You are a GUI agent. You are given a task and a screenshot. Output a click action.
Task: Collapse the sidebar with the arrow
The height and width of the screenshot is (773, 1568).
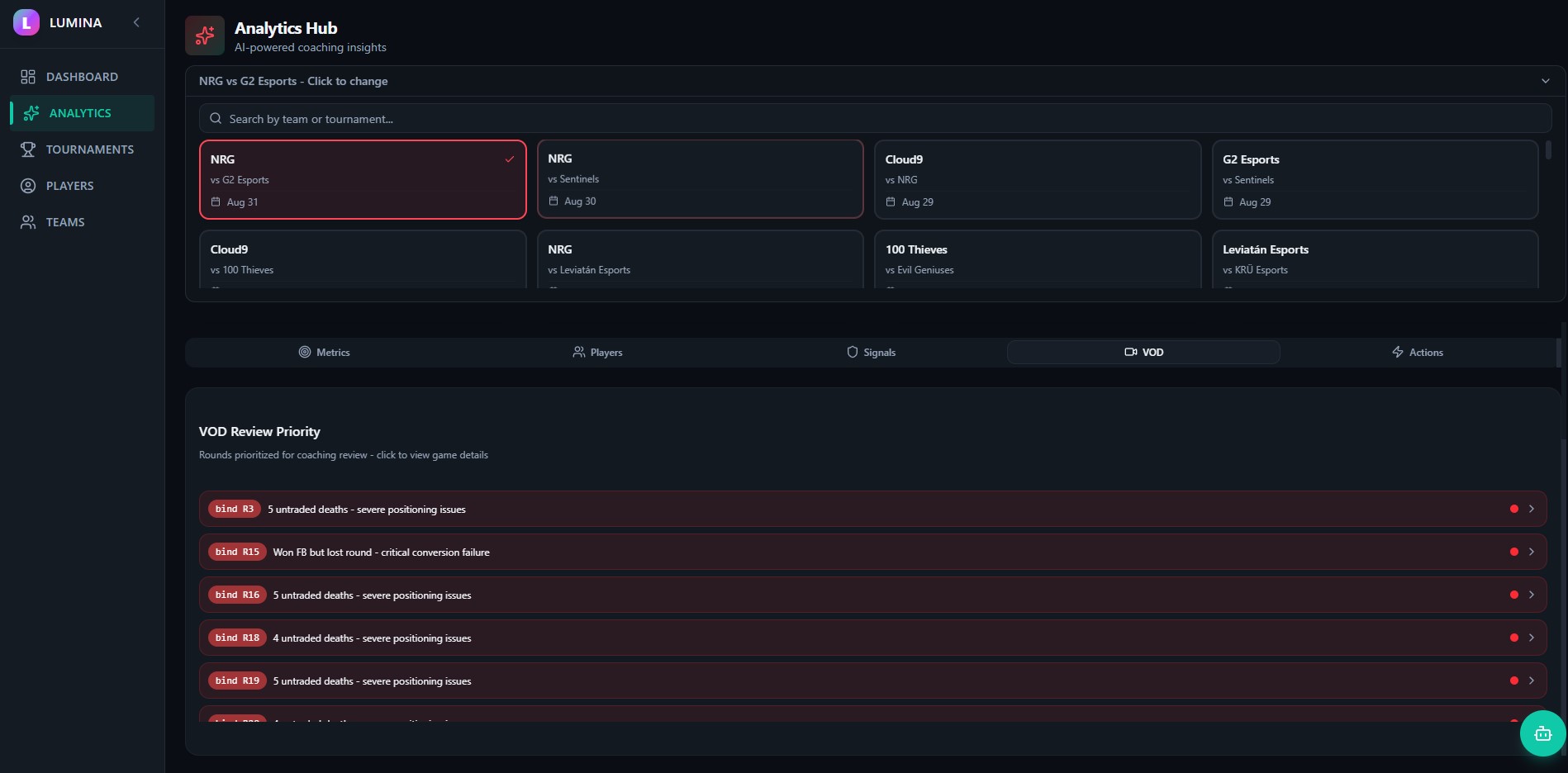(x=136, y=22)
